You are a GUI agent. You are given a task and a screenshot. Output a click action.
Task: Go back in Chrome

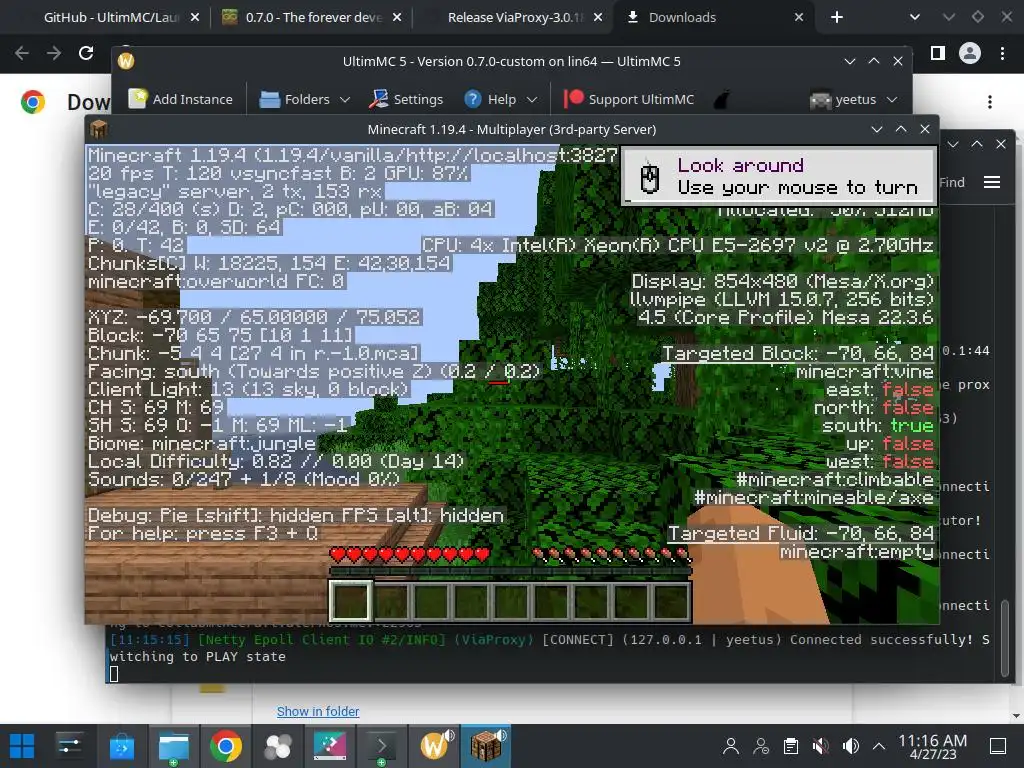tap(22, 53)
